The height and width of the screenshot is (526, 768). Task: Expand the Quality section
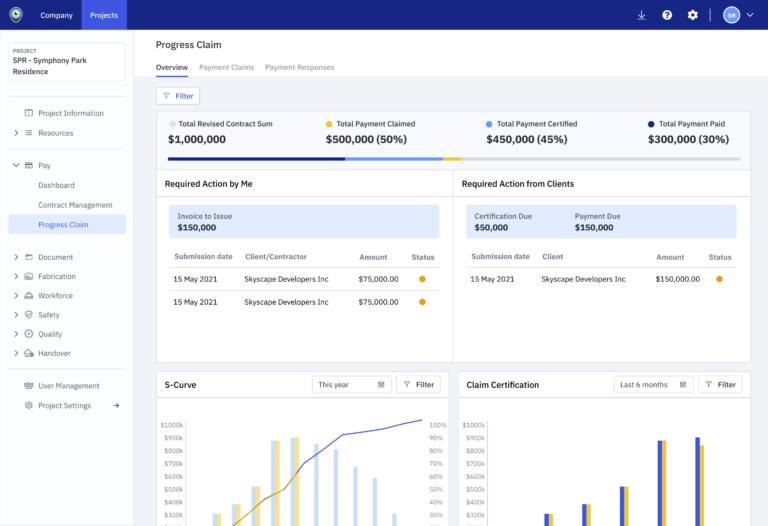pyautogui.click(x=16, y=334)
